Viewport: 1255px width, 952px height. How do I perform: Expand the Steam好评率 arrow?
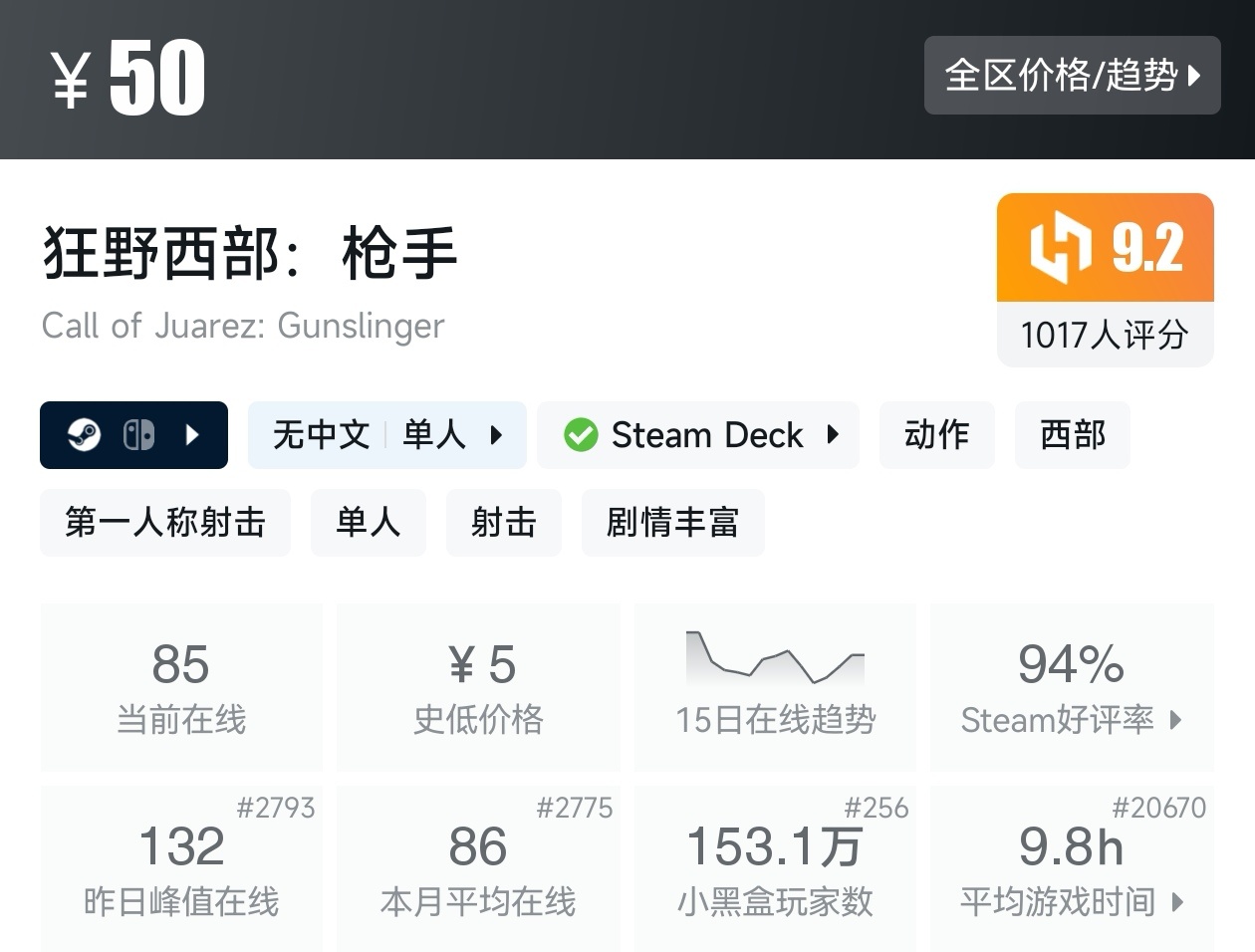1175,720
